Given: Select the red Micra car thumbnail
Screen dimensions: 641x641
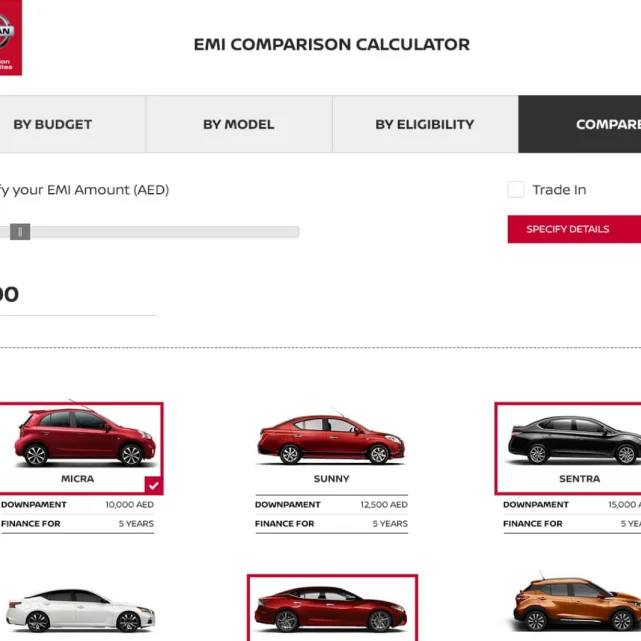Looking at the screenshot, I should pyautogui.click(x=85, y=437).
